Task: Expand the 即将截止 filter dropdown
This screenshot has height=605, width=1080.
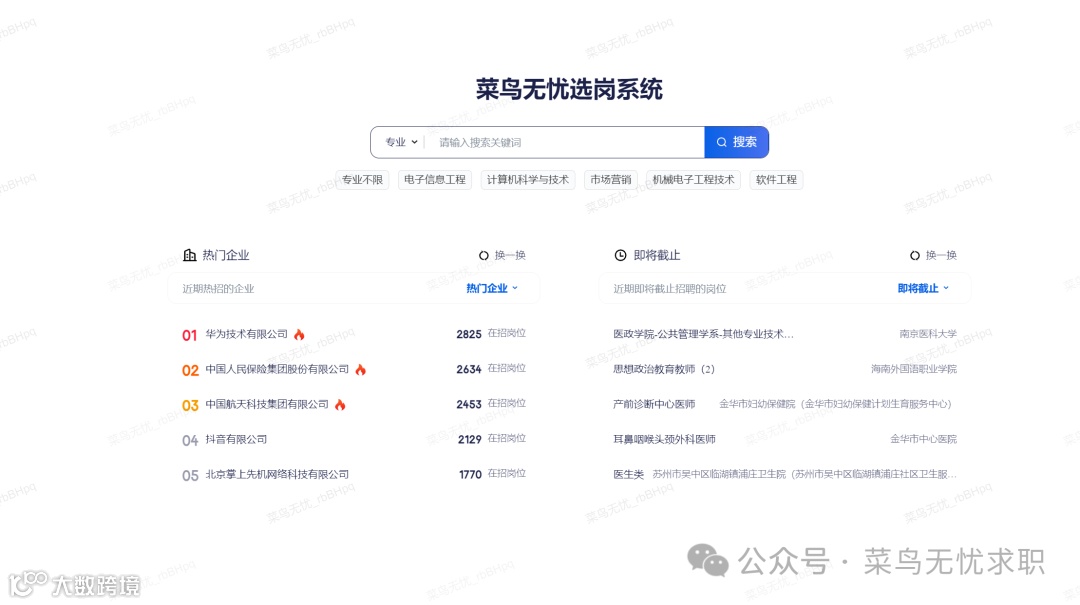Action: [923, 288]
